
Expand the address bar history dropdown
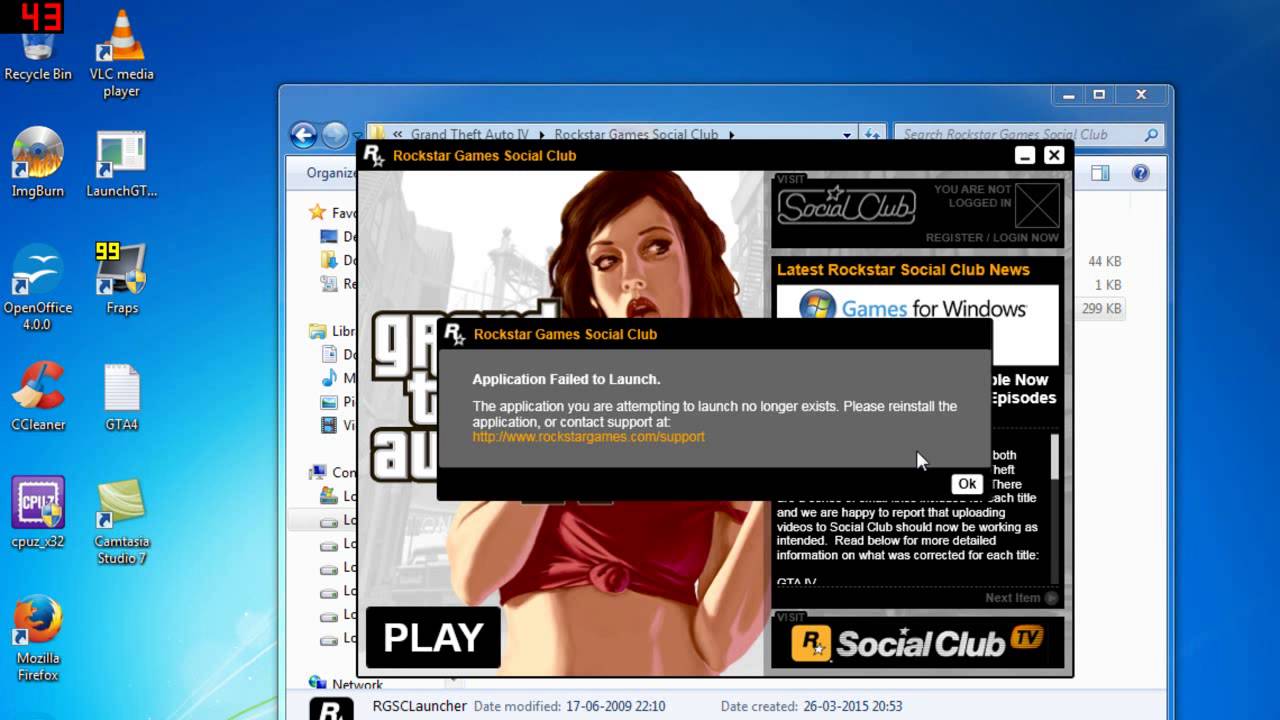click(x=847, y=134)
